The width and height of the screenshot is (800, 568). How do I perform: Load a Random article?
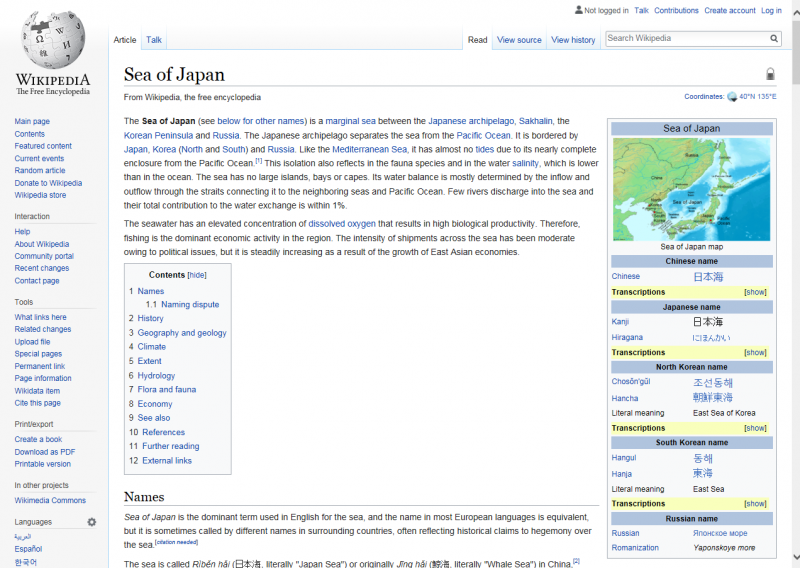[x=40, y=170]
